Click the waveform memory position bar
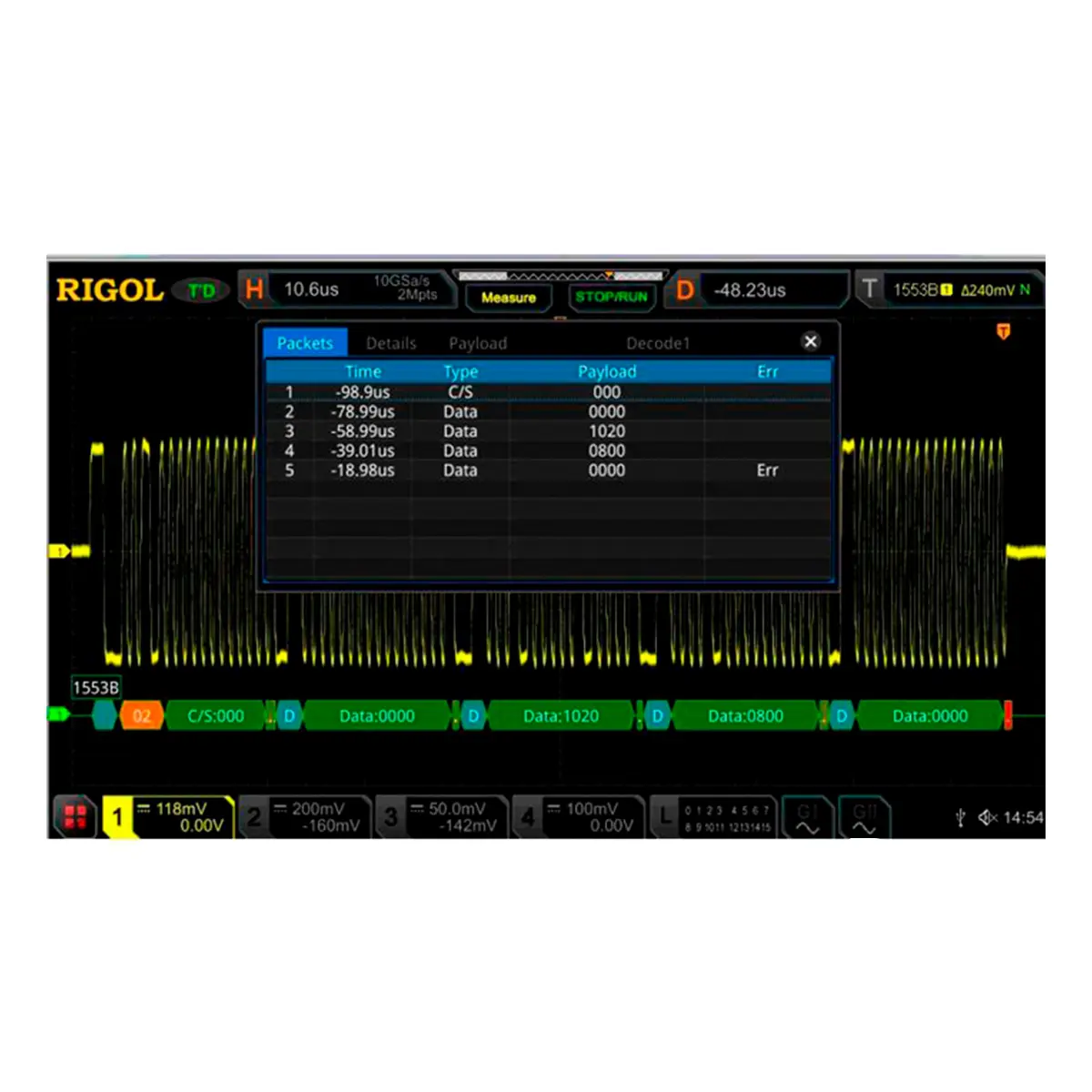The image size is (1092, 1092). point(560,276)
